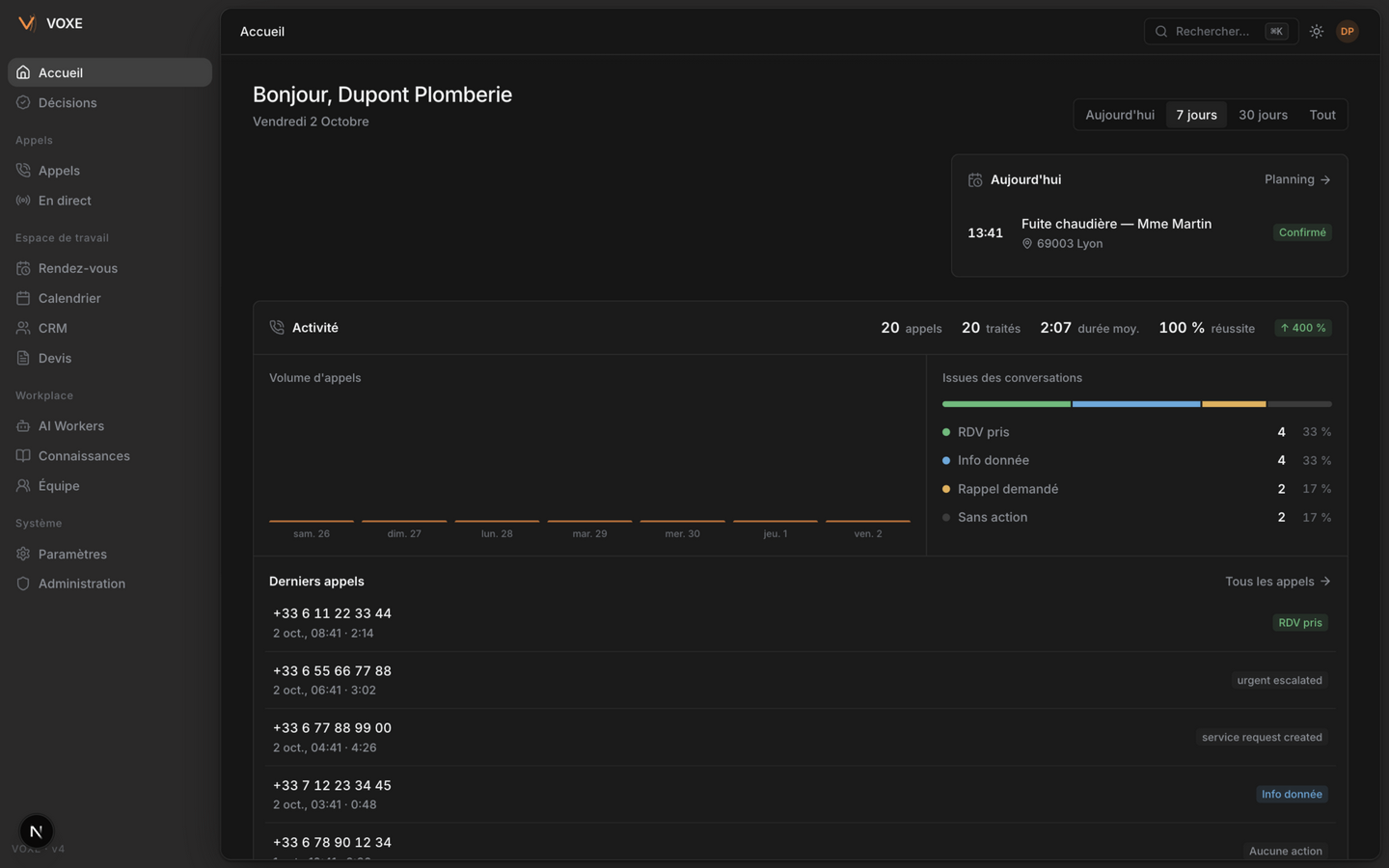
Task: Open Calendrier calendar icon
Action: [23, 298]
